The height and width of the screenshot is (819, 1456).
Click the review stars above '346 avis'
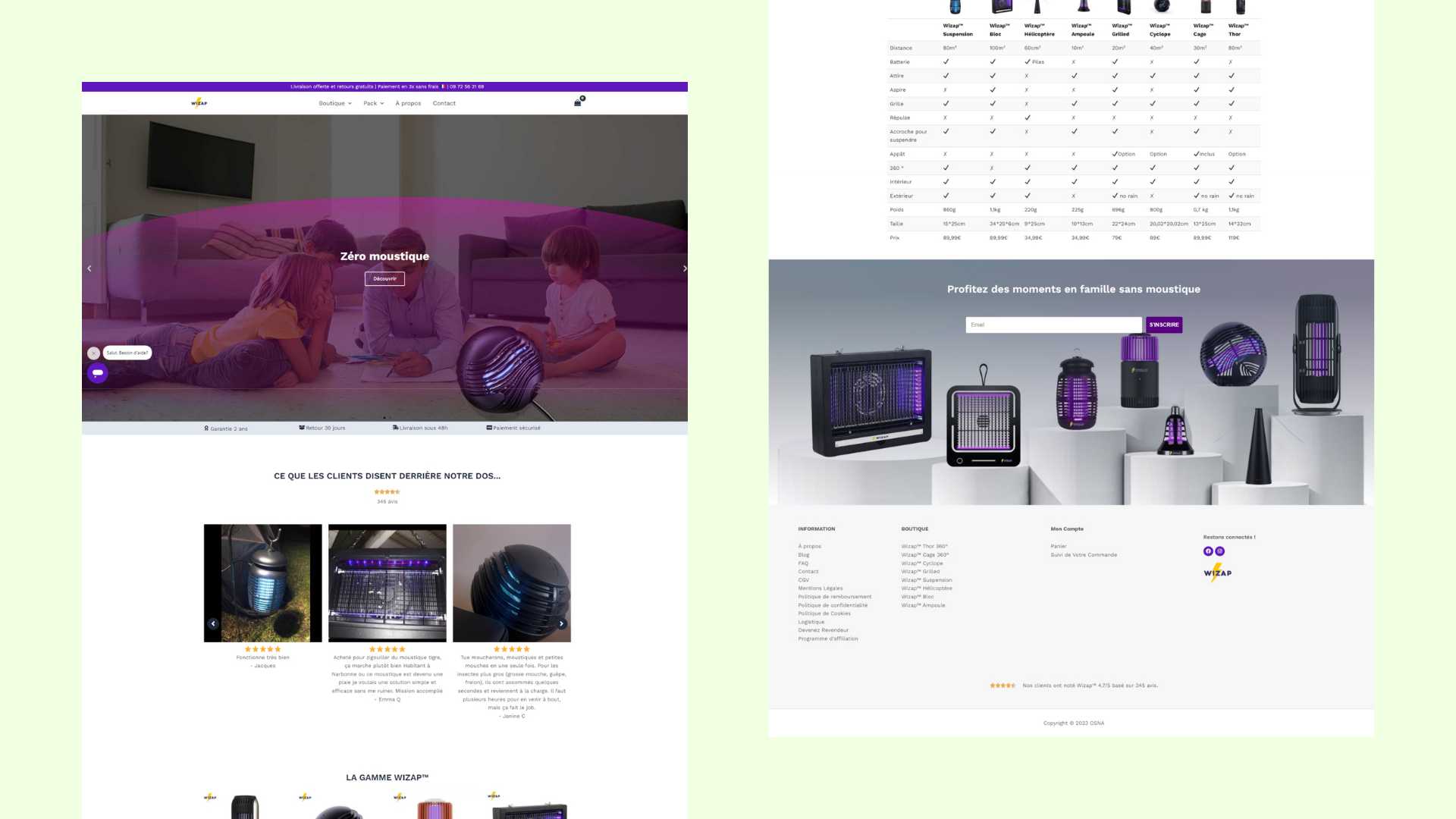387,492
